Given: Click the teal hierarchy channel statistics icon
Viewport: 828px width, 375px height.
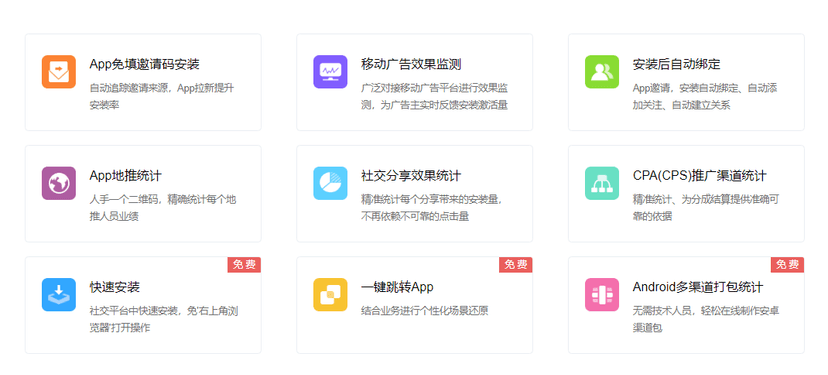Looking at the screenshot, I should click(x=601, y=183).
